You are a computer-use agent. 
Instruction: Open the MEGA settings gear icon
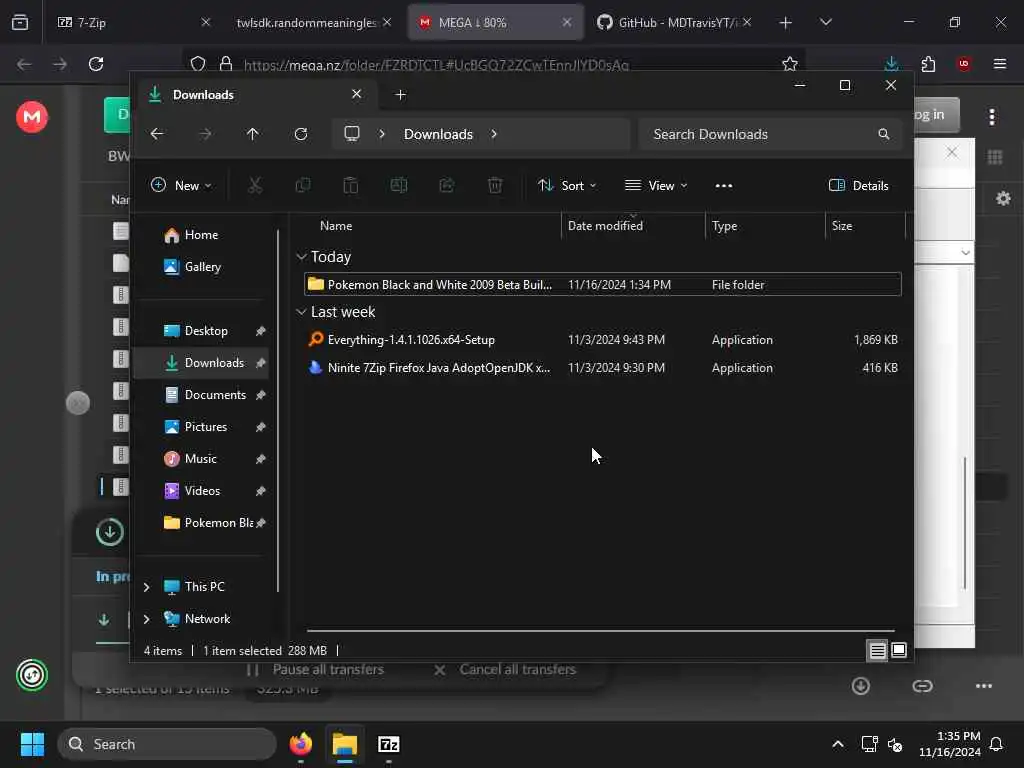pos(1003,199)
